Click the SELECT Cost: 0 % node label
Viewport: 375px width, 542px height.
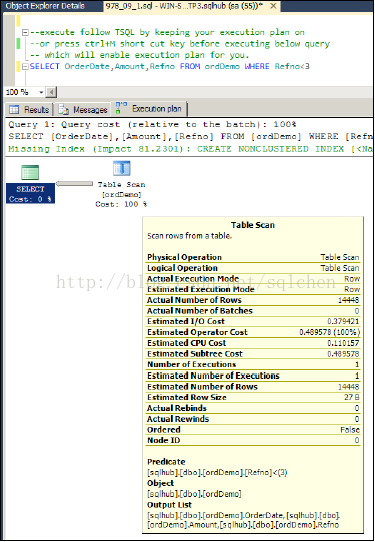(30, 194)
